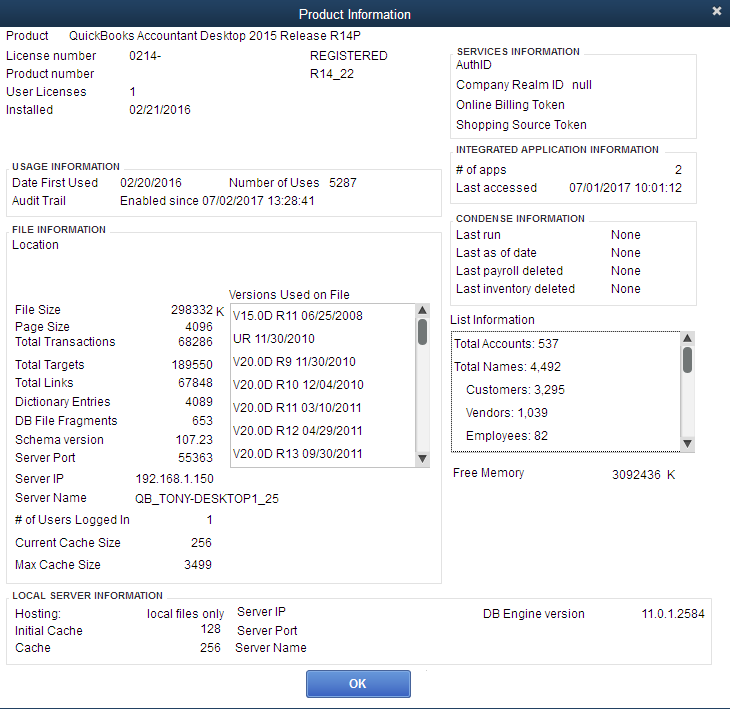Click Total Accounts: 537 list entry

click(x=506, y=344)
